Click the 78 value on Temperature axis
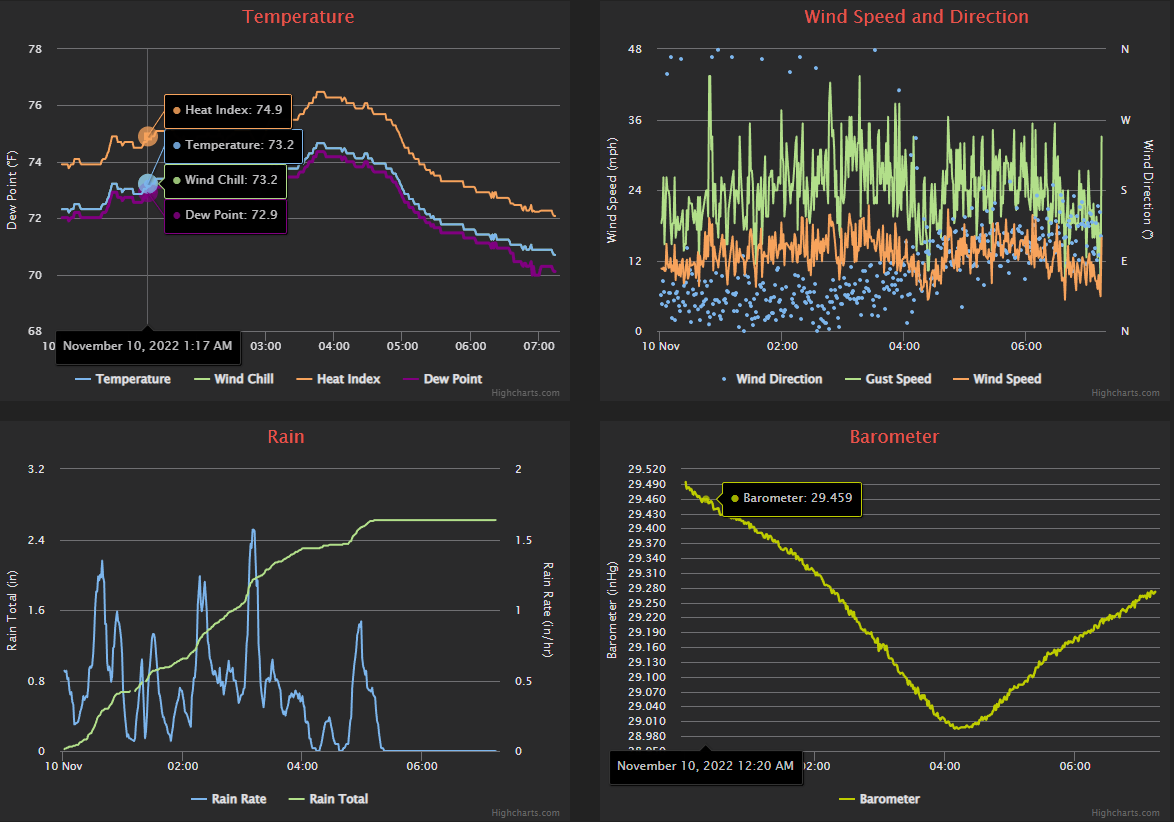 [35, 49]
